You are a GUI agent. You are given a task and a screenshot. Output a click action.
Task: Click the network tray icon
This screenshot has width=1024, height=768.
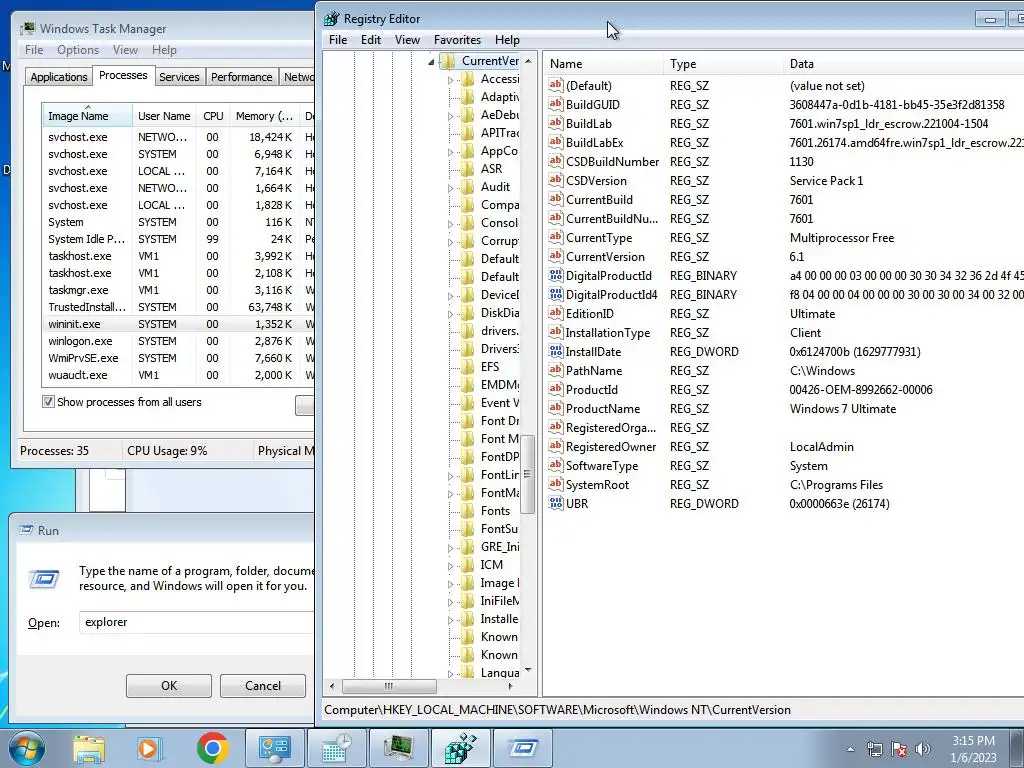coord(874,749)
